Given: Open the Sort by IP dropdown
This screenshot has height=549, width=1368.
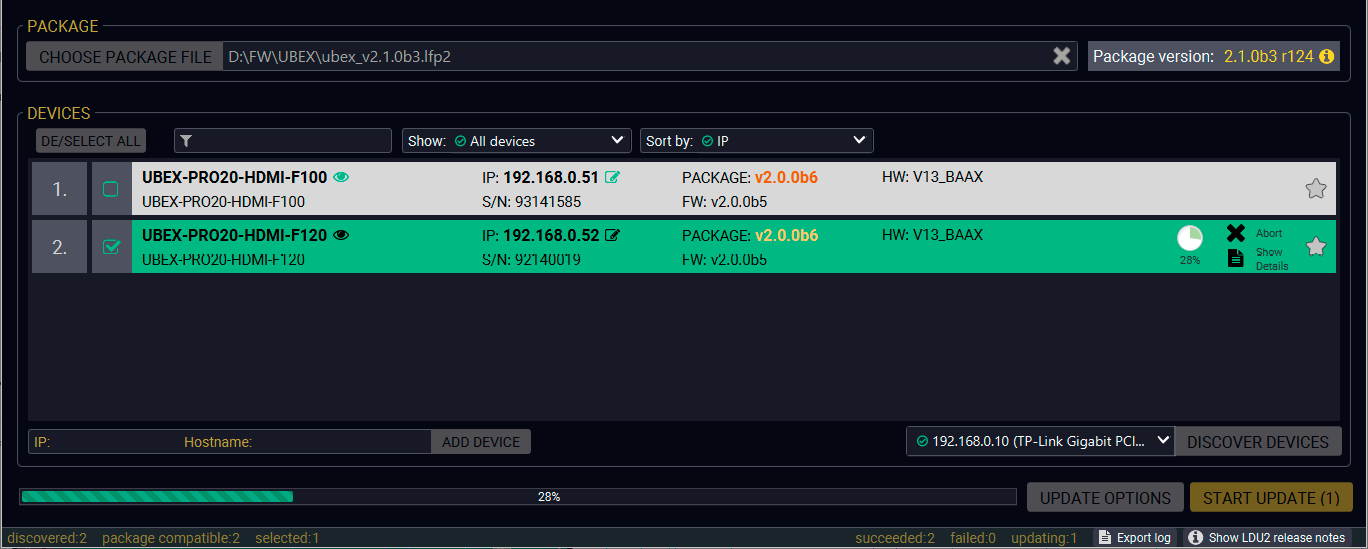Looking at the screenshot, I should [756, 141].
